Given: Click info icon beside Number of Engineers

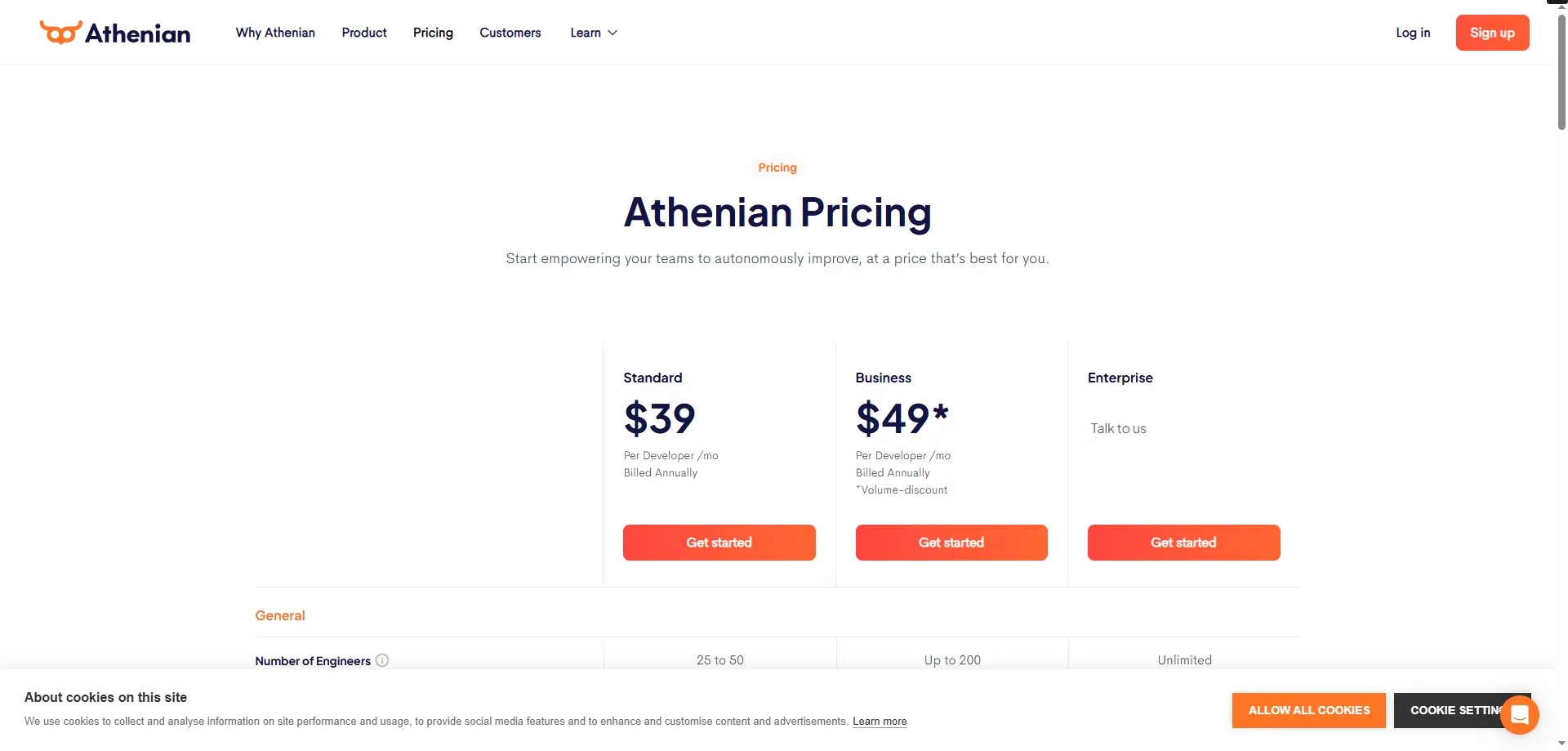Looking at the screenshot, I should coord(382,660).
